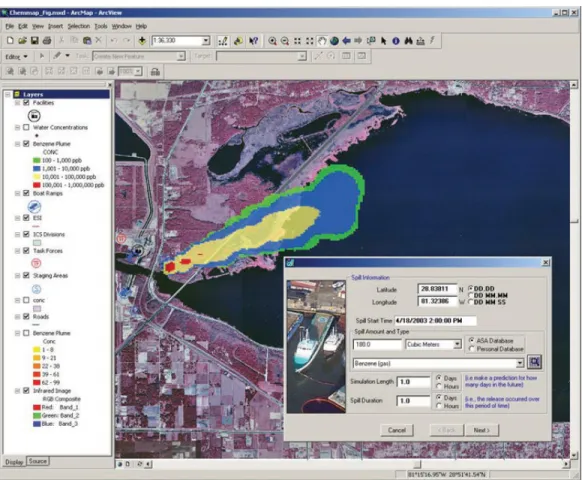The image size is (582, 480).
Task: Uncheck the Facilities layer
Action: coord(26,103)
